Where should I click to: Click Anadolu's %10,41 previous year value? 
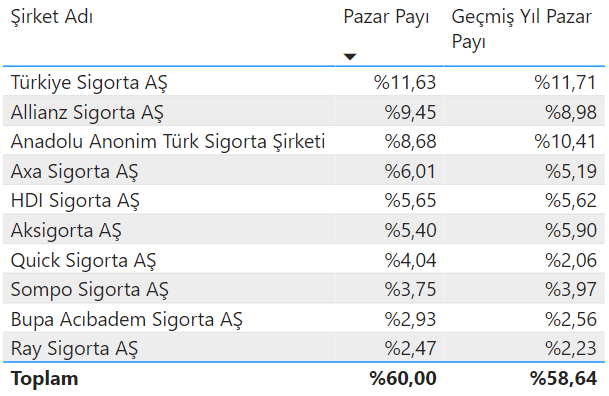(x=566, y=141)
